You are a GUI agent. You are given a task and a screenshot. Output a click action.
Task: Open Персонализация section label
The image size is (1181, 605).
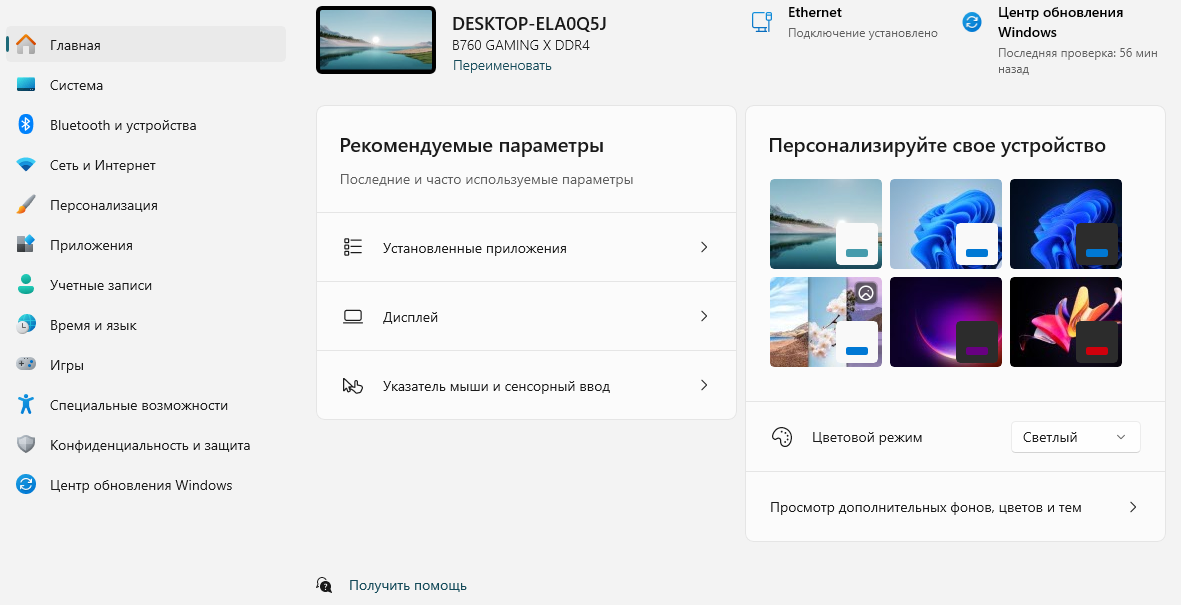pyautogui.click(x=104, y=205)
